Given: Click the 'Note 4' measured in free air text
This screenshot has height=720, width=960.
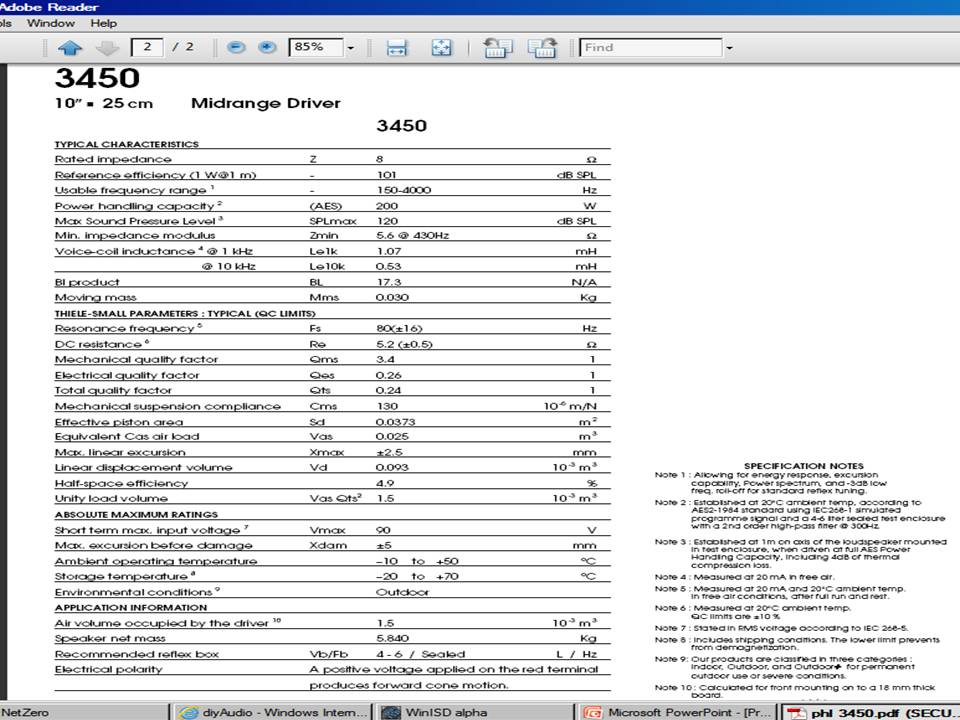Looking at the screenshot, I should click(x=744, y=577).
